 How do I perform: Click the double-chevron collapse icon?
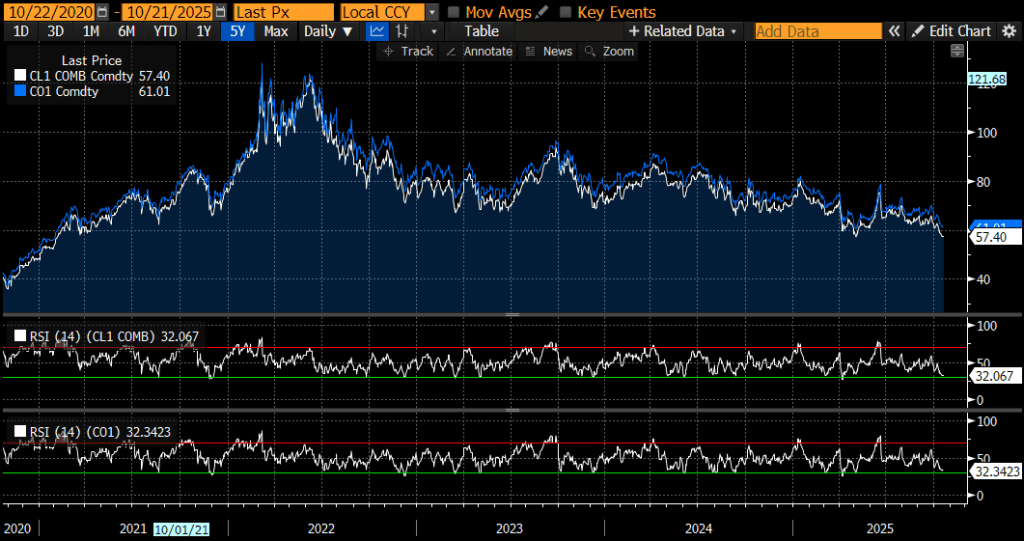tap(894, 31)
